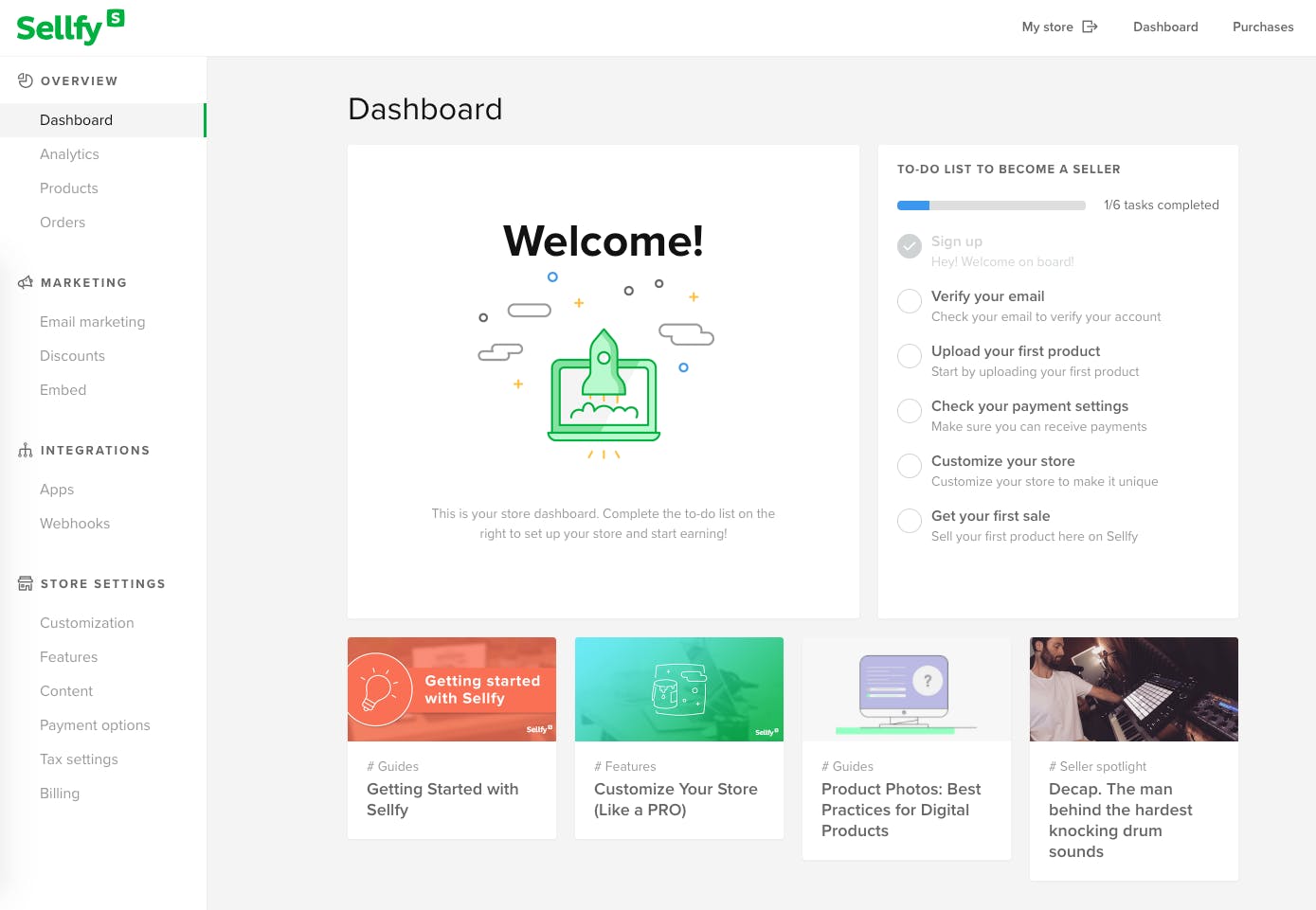1316x910 pixels.
Task: Open Dashboard in the sidebar
Action: pyautogui.click(x=102, y=120)
